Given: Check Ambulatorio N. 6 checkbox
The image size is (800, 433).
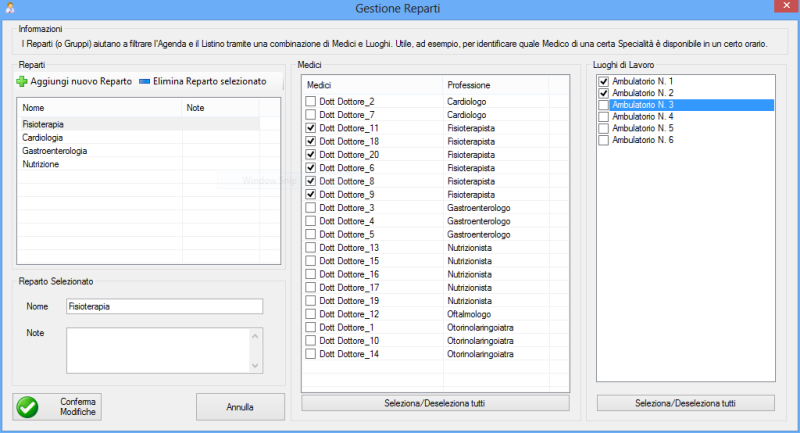Looking at the screenshot, I should [604, 140].
